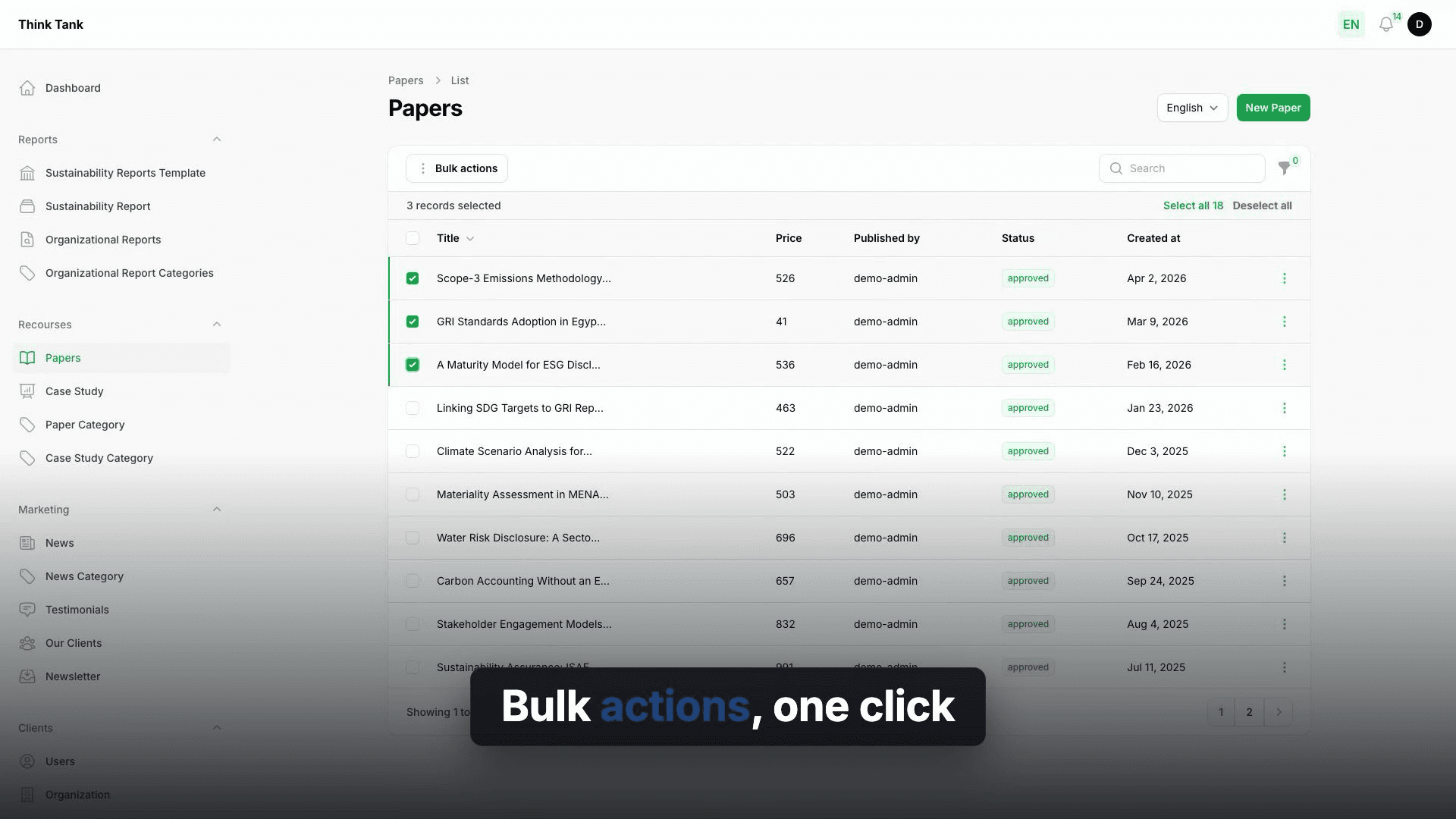Click the News Category tag icon

tap(27, 576)
